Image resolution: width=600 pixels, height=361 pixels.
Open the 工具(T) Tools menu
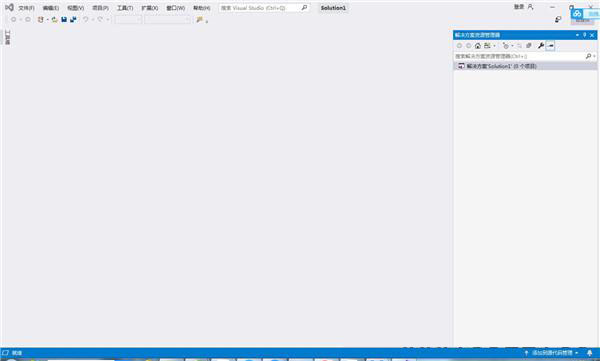click(125, 8)
